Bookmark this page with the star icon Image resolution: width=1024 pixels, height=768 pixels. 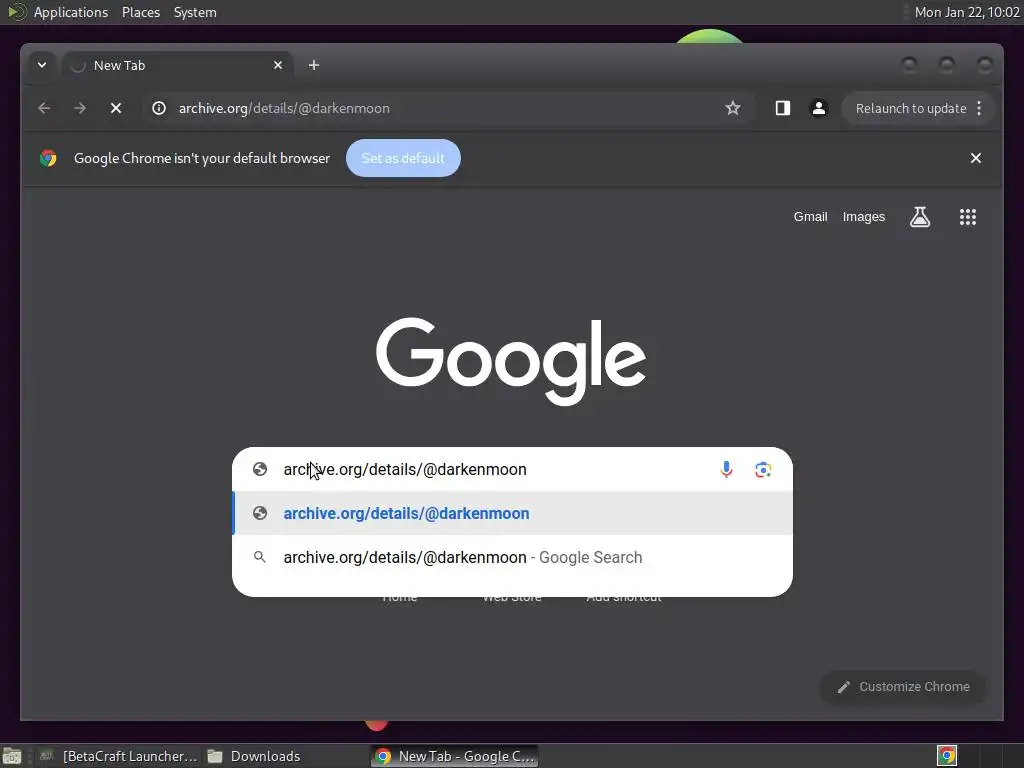click(733, 108)
